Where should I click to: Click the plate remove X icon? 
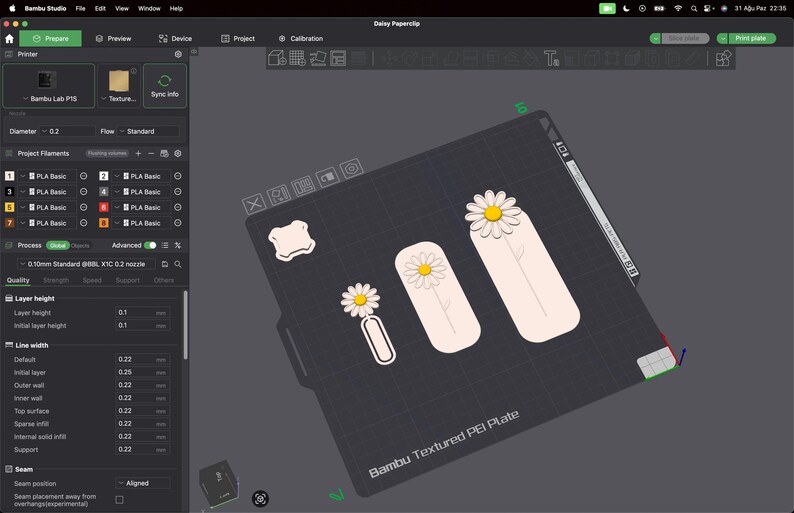tap(254, 204)
